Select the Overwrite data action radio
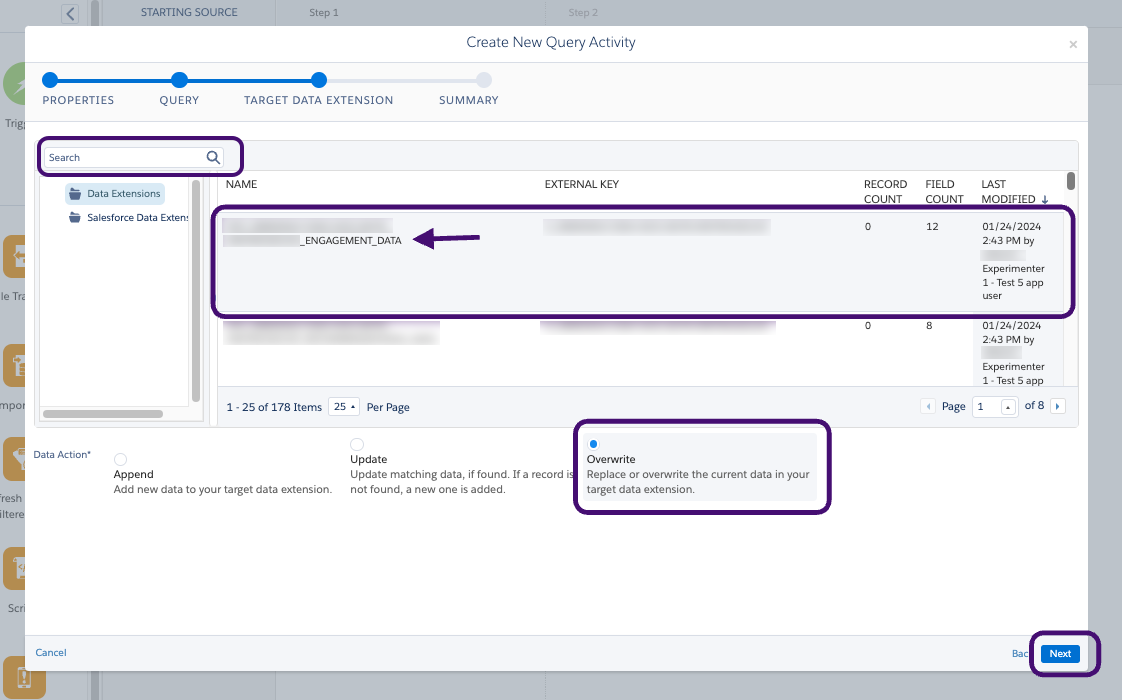 point(593,444)
